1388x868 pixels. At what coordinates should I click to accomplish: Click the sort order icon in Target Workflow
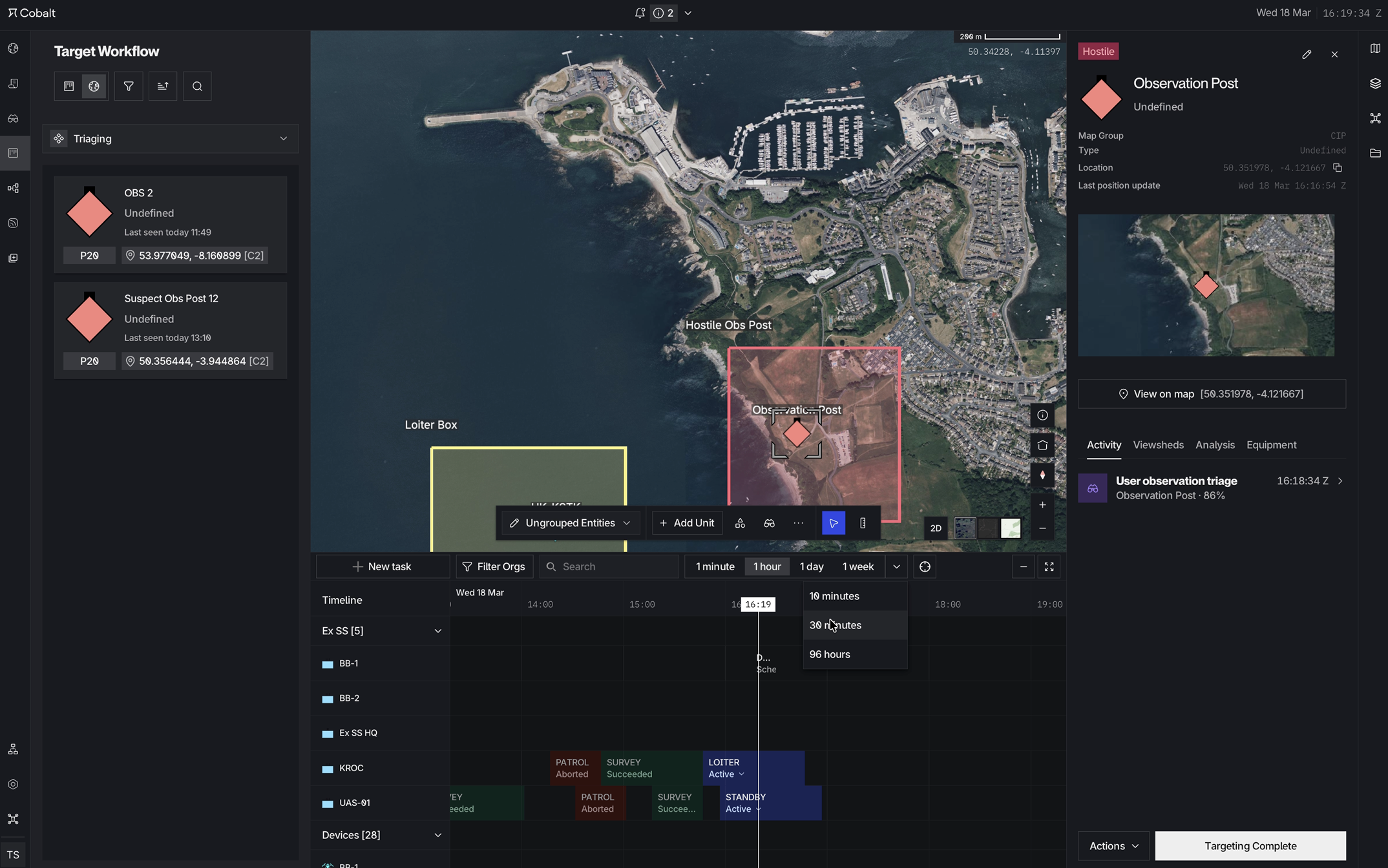click(163, 86)
